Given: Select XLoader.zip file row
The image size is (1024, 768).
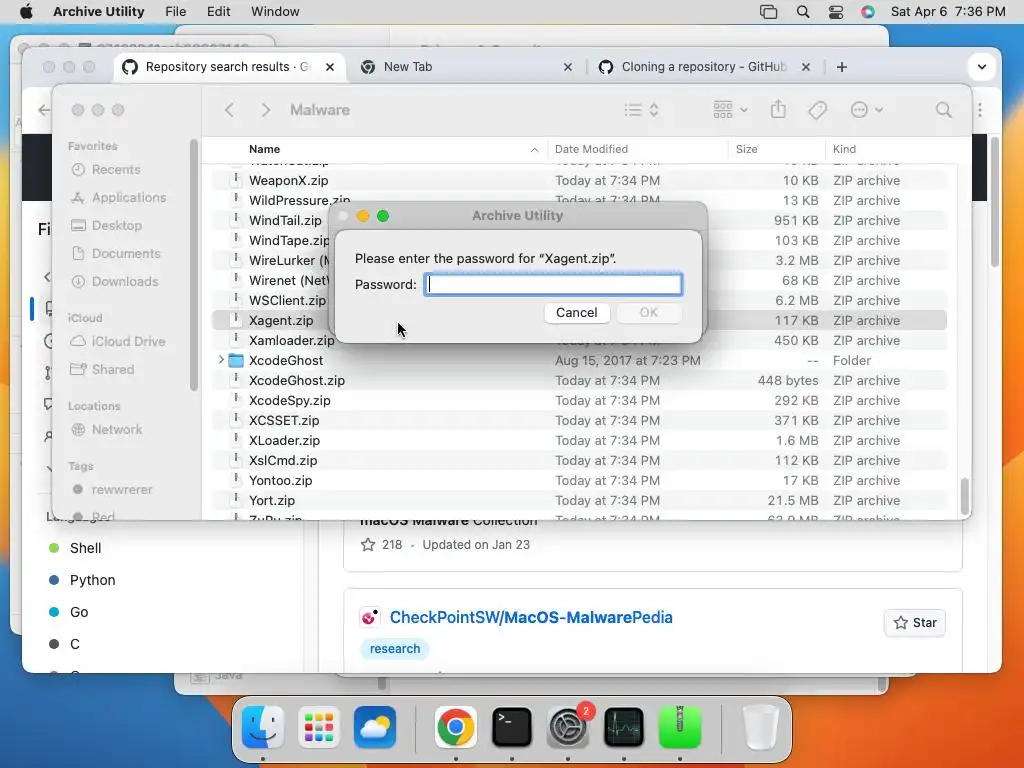Looking at the screenshot, I should coord(579,440).
